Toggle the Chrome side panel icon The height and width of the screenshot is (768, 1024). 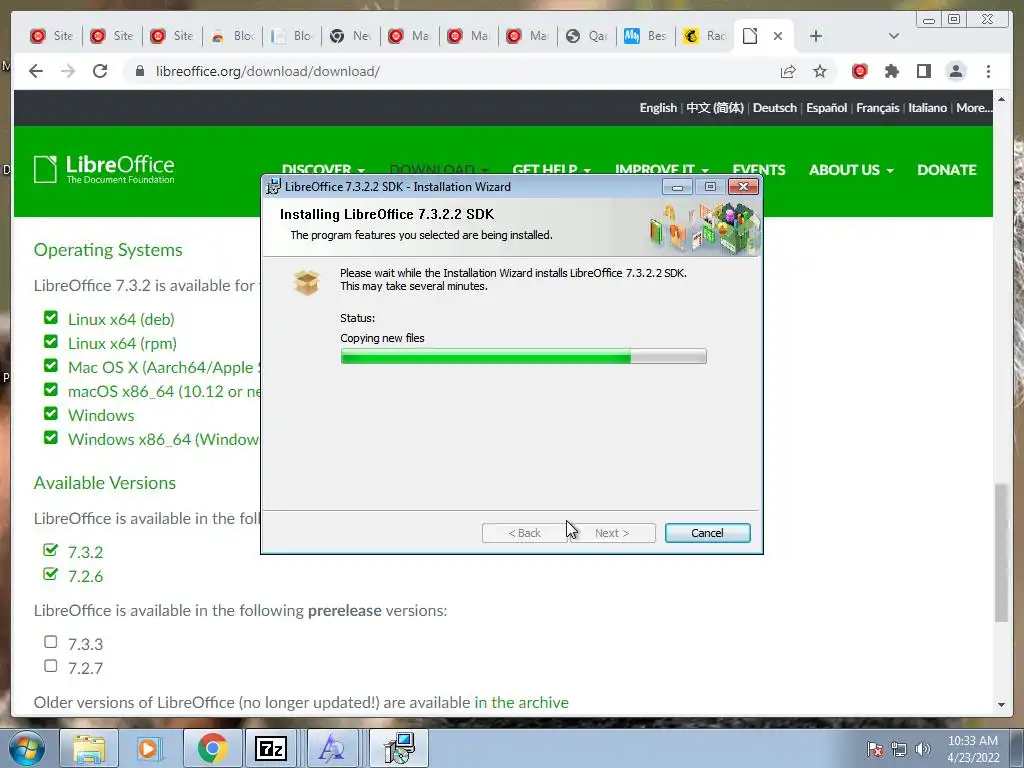pos(923,71)
